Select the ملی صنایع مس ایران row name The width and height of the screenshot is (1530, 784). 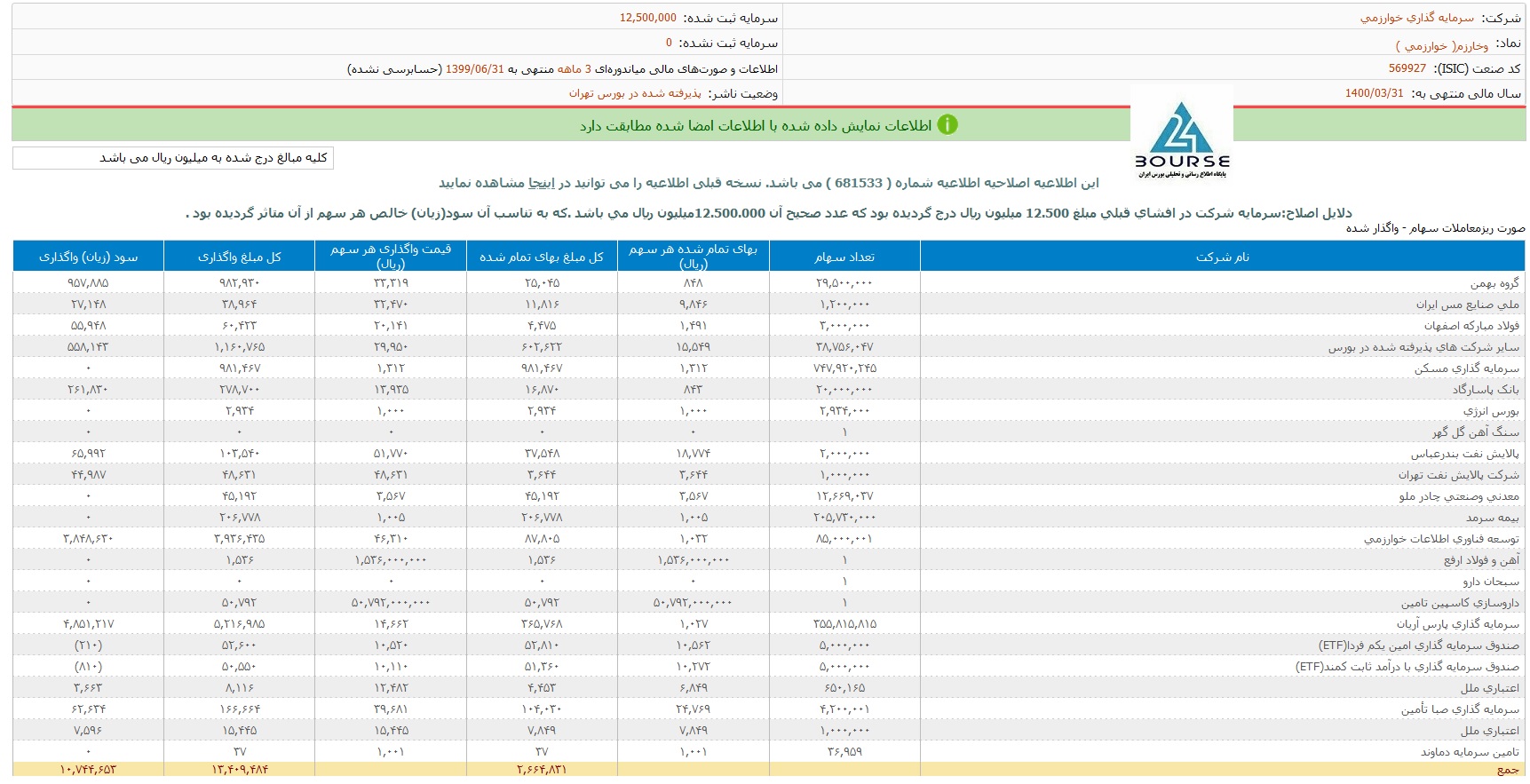click(1468, 305)
